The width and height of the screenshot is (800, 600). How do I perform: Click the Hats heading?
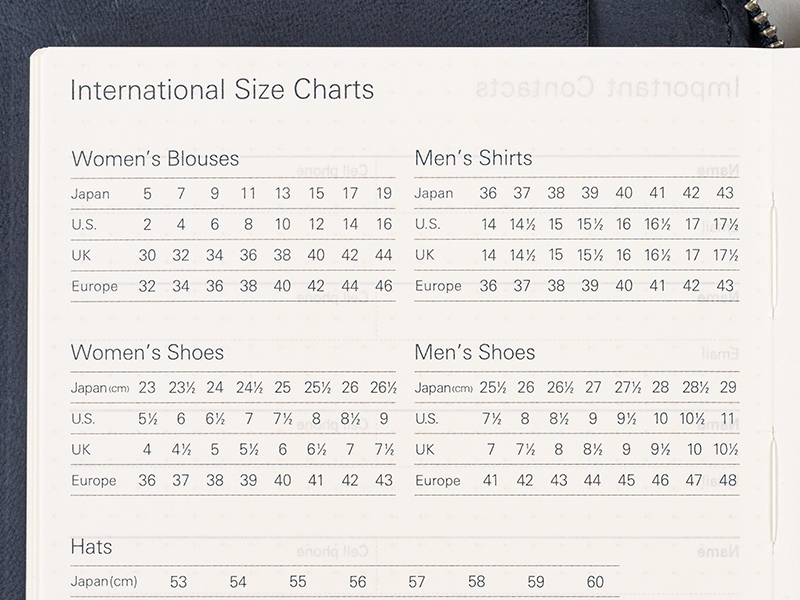coord(91,547)
